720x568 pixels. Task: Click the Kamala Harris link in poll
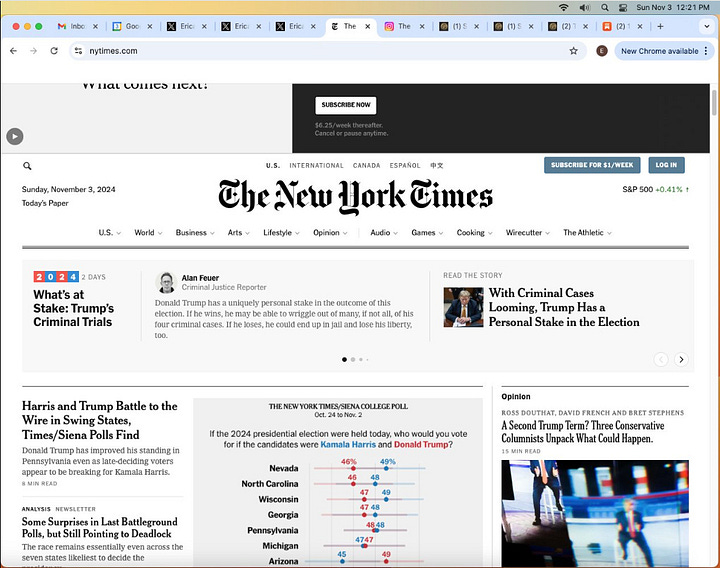coord(348,444)
